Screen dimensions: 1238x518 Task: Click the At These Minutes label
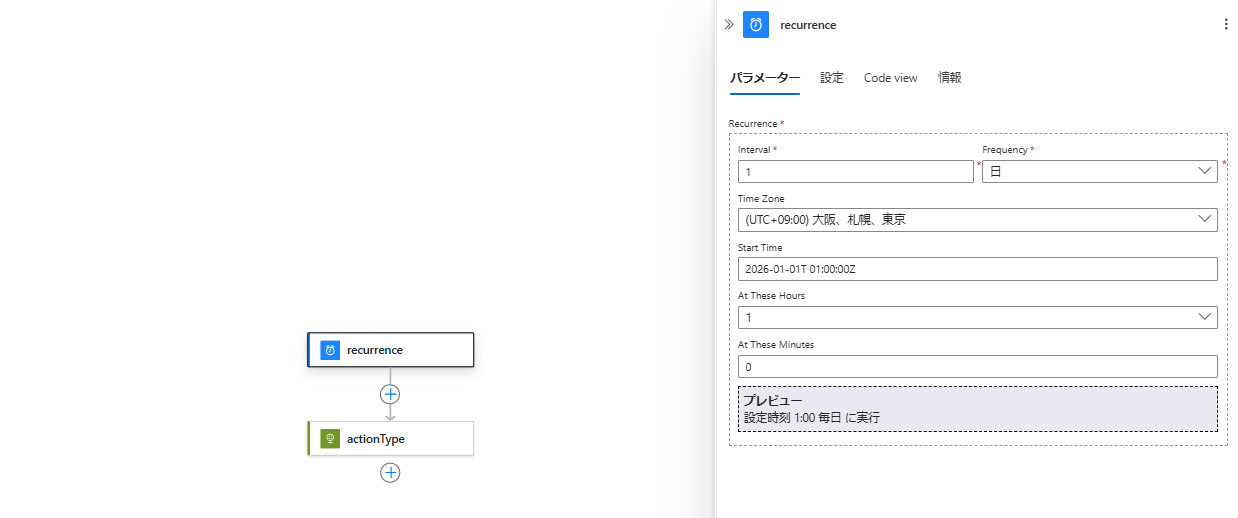776,344
